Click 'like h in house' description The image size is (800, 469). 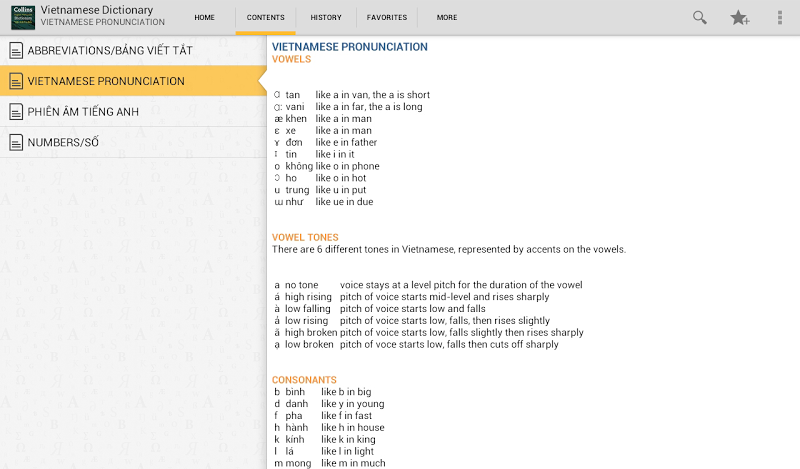[353, 428]
